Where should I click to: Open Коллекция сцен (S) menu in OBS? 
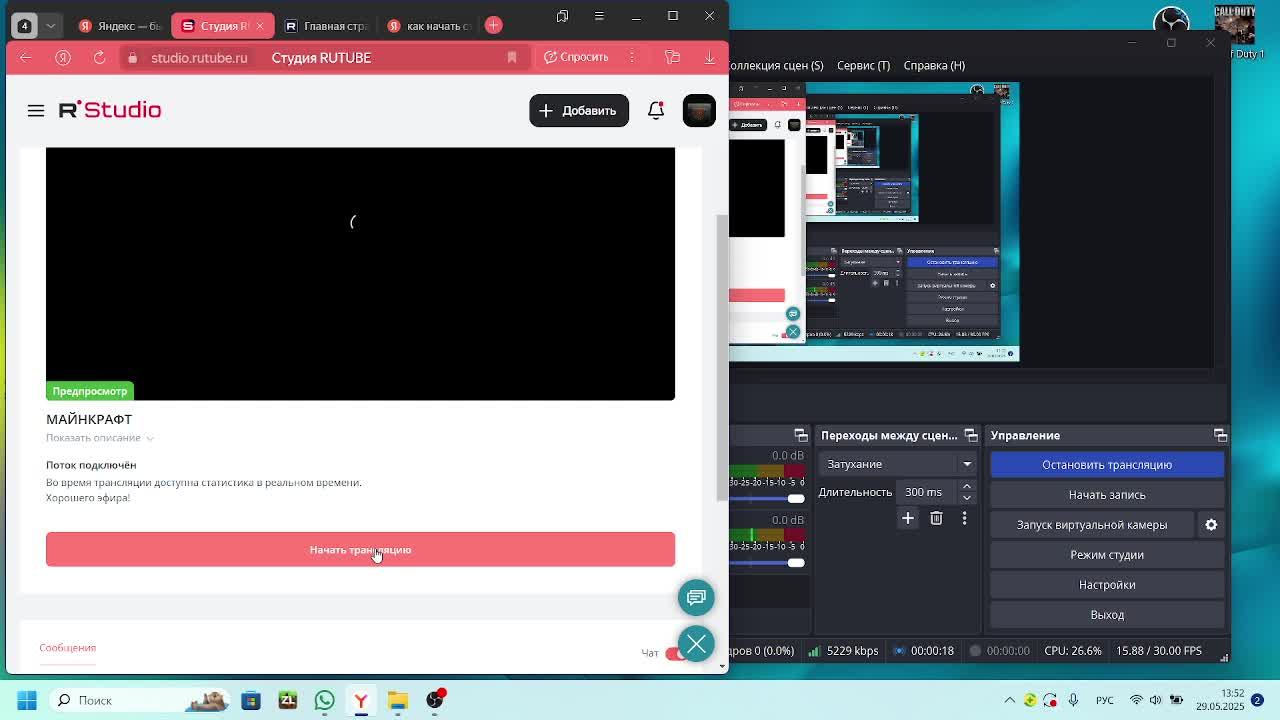776,65
